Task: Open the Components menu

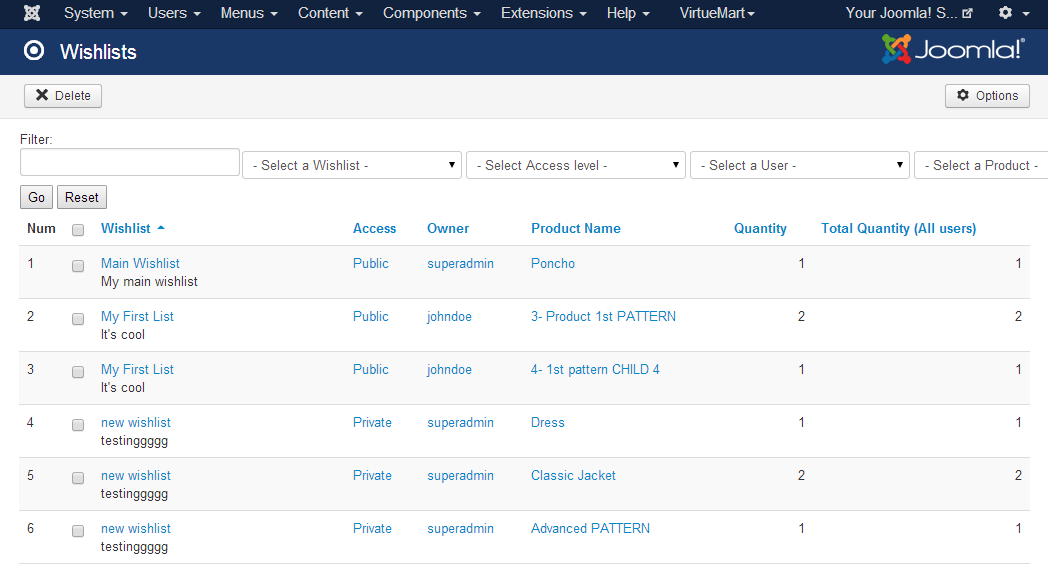Action: coord(431,13)
